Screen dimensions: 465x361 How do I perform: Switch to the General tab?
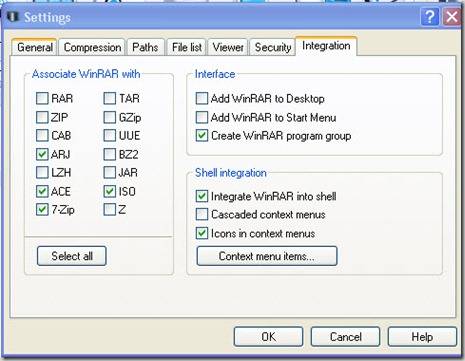click(35, 47)
